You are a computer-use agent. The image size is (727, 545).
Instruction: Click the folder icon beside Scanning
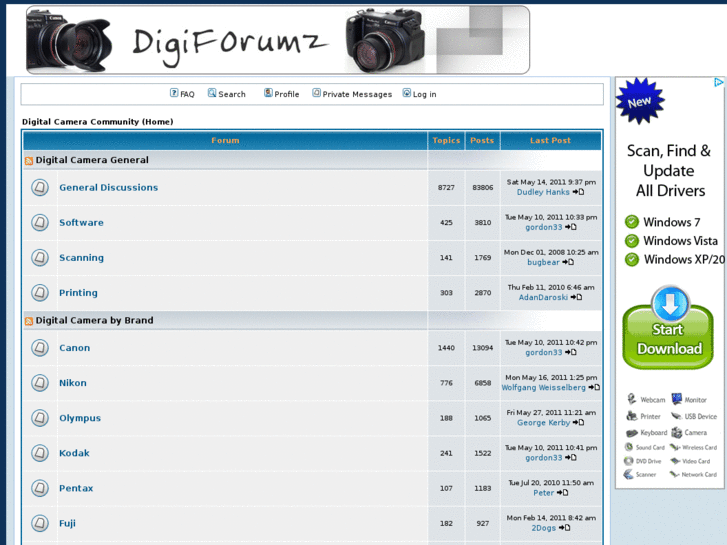40,257
